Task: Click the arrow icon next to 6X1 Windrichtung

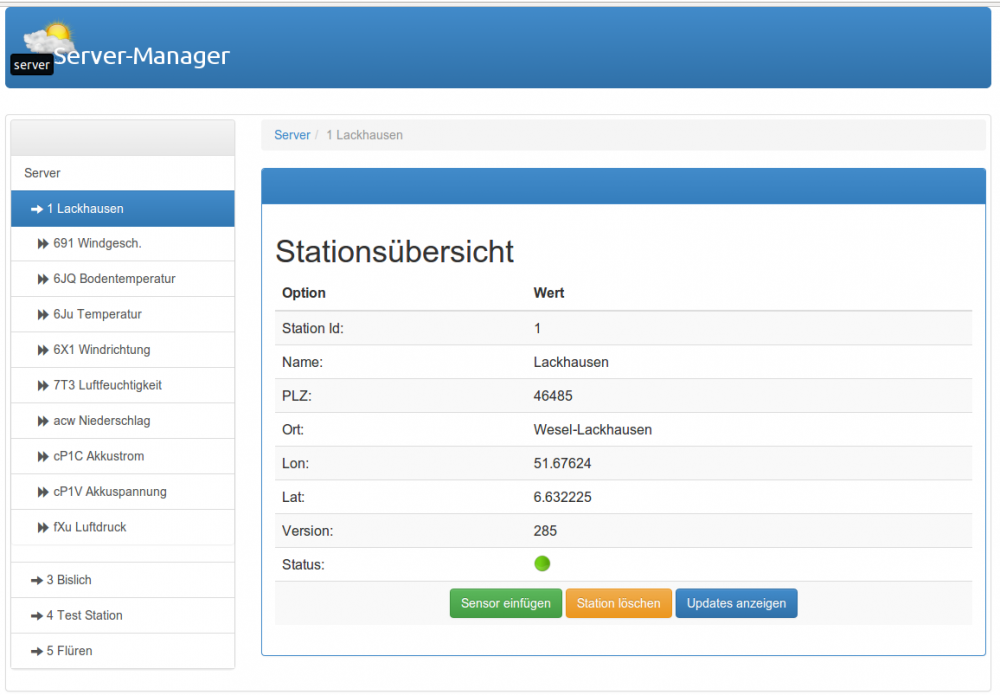Action: coord(43,349)
